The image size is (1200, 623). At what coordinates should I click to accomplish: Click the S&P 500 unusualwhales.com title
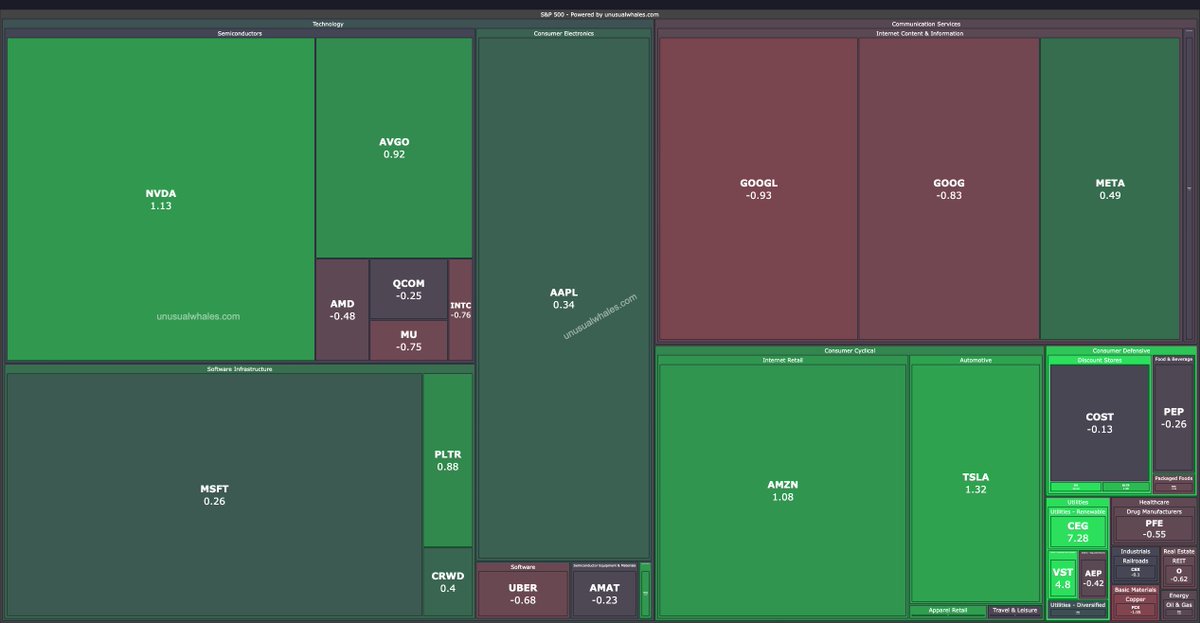tap(599, 14)
